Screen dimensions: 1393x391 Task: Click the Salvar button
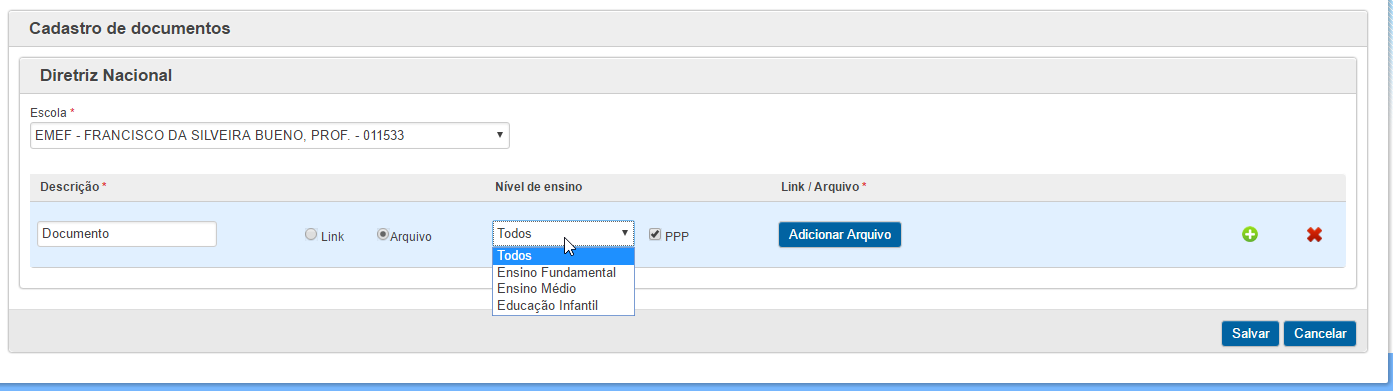coord(1250,334)
